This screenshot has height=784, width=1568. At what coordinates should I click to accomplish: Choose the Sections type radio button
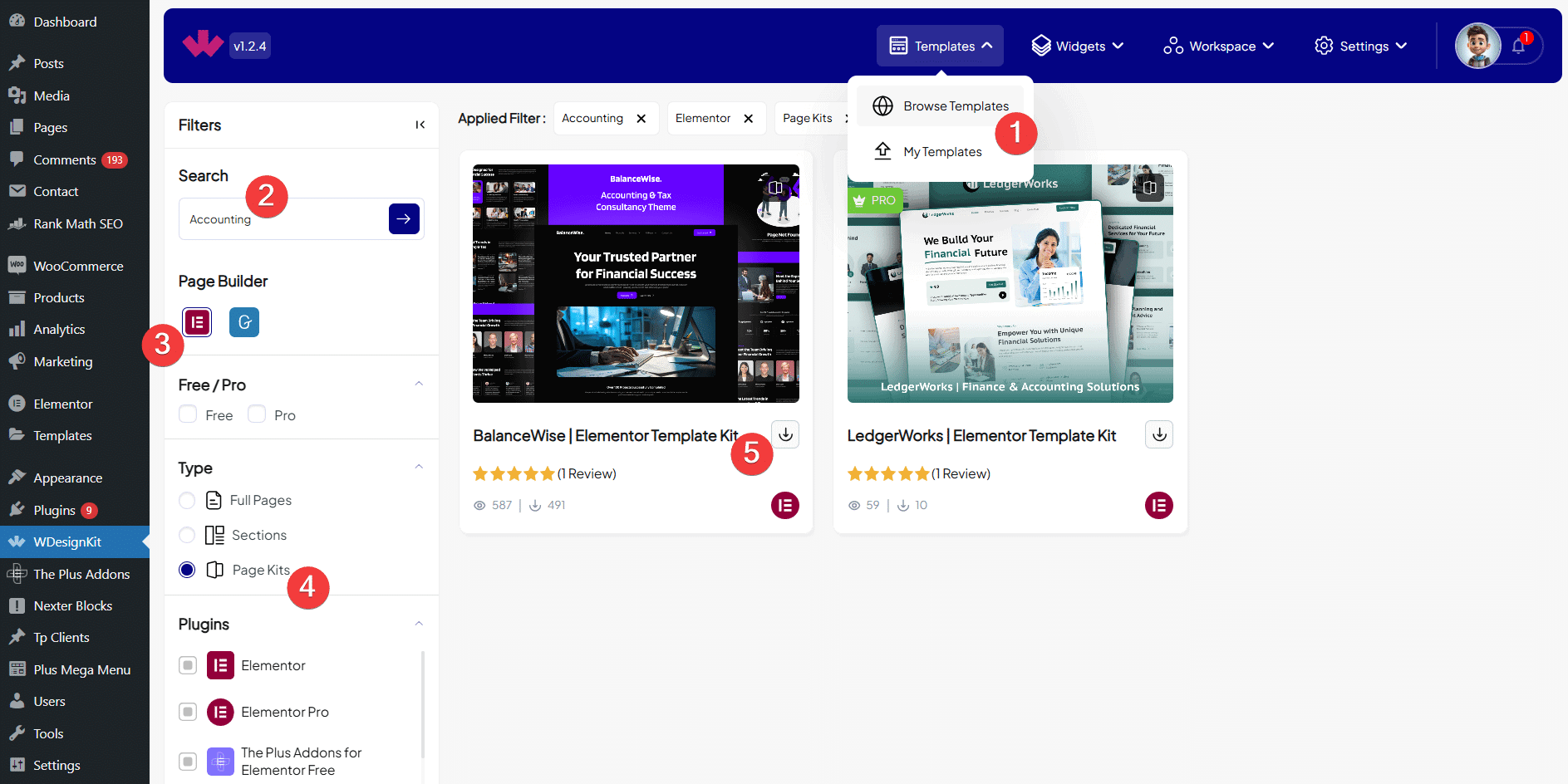coord(188,536)
